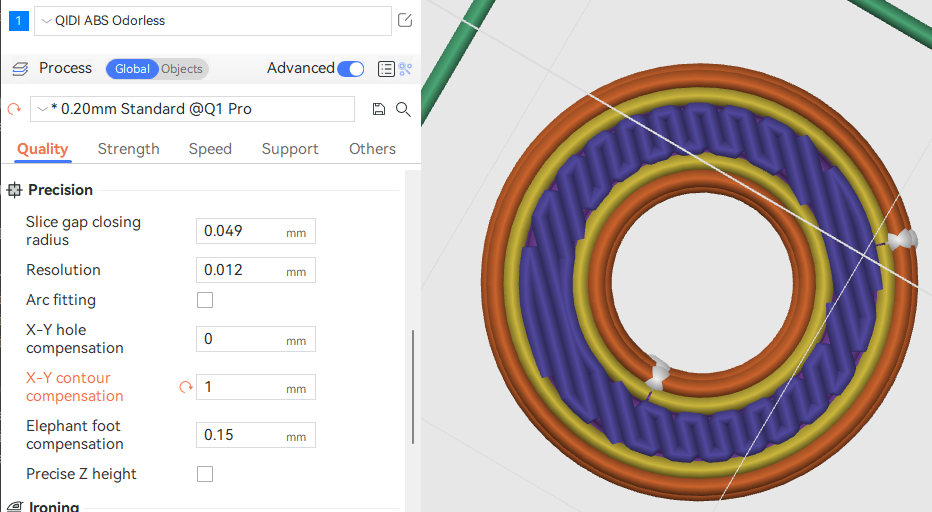The height and width of the screenshot is (512, 932).
Task: Enable the Arc fitting checkbox
Action: point(205,300)
